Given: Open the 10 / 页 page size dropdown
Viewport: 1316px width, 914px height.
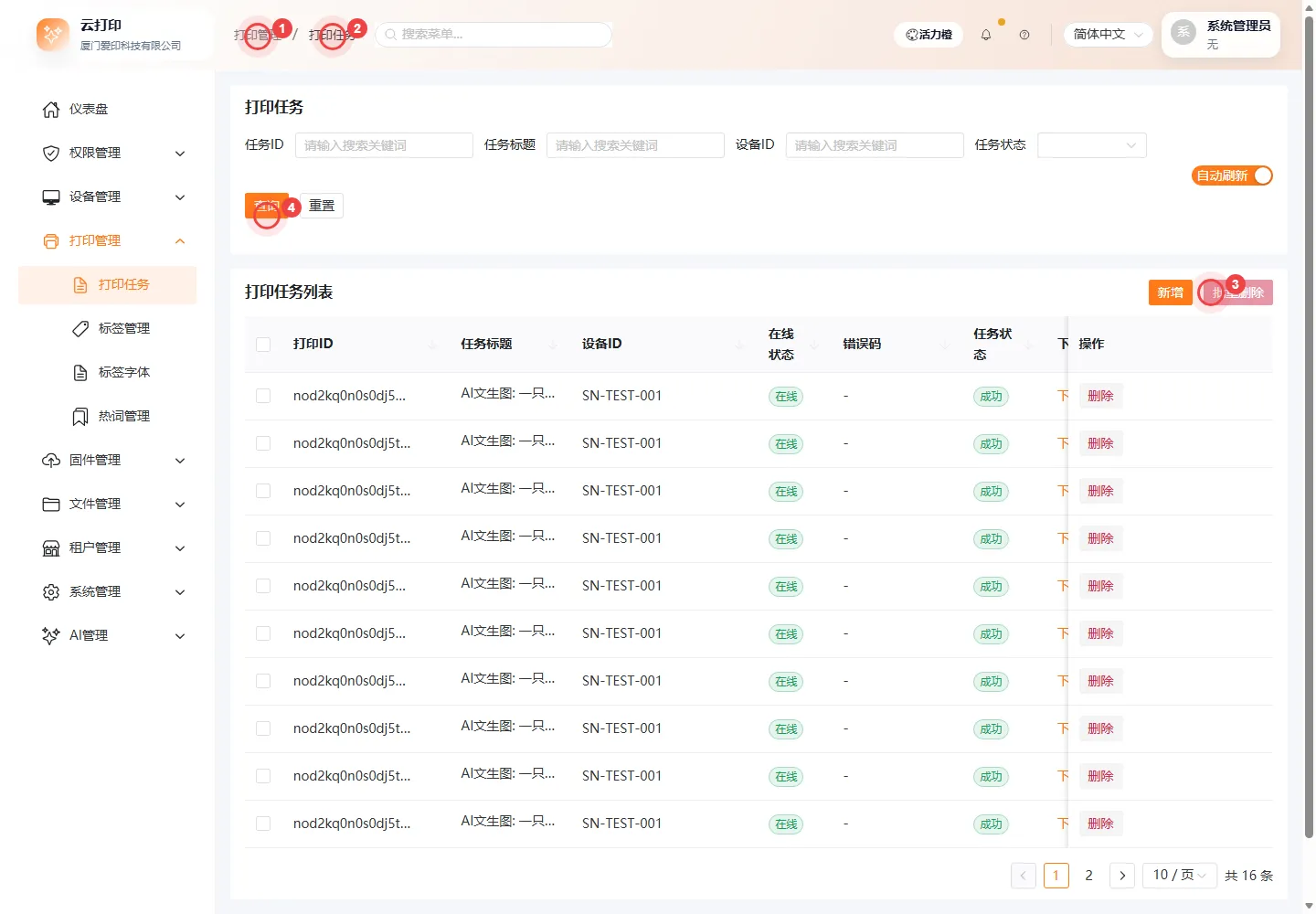Looking at the screenshot, I should tap(1179, 875).
